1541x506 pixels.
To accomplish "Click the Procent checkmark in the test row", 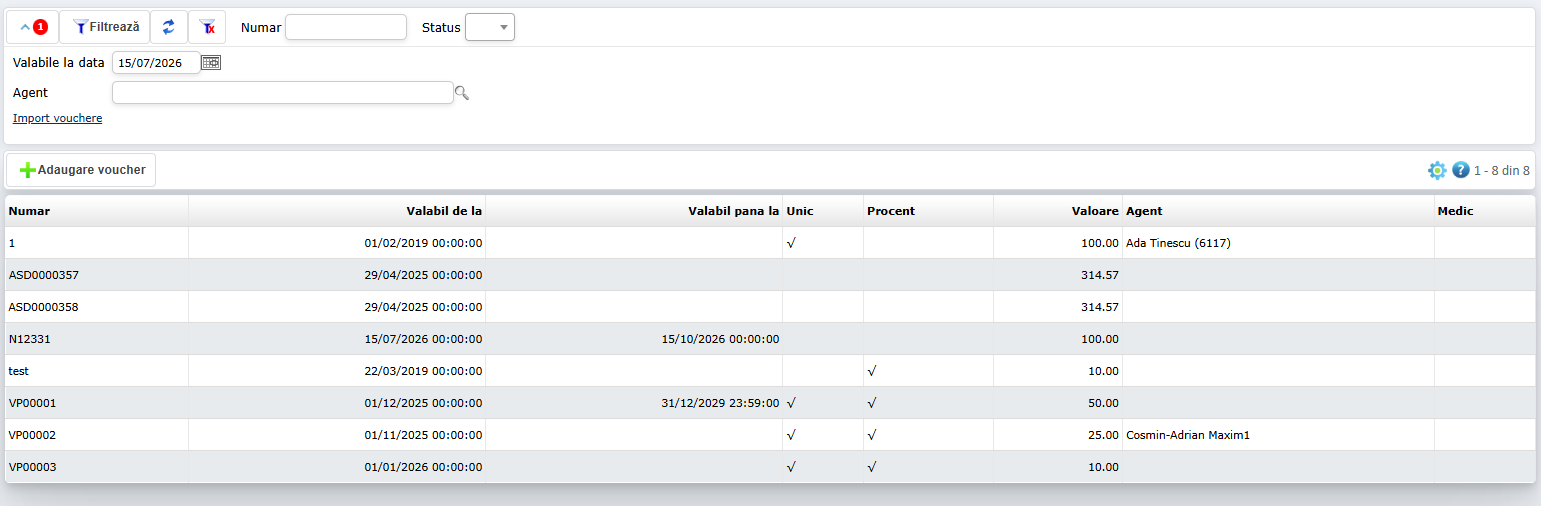I will pos(872,371).
